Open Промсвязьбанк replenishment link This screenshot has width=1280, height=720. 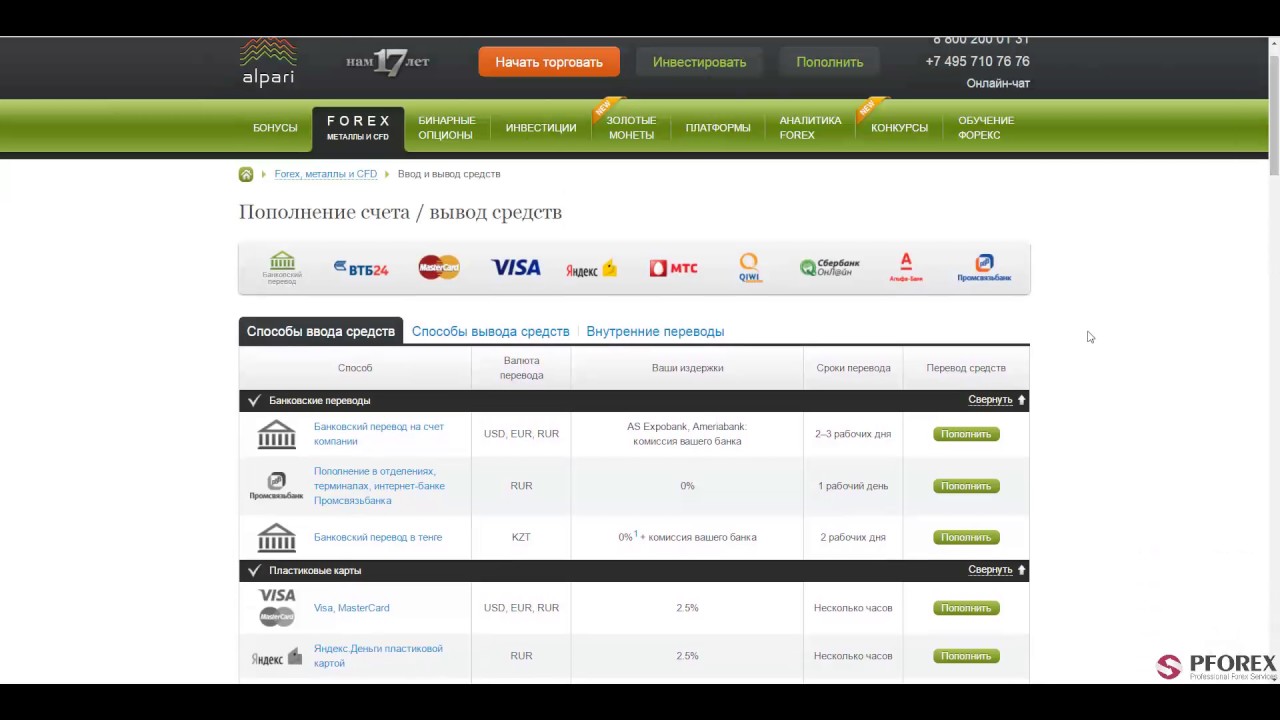[379, 486]
